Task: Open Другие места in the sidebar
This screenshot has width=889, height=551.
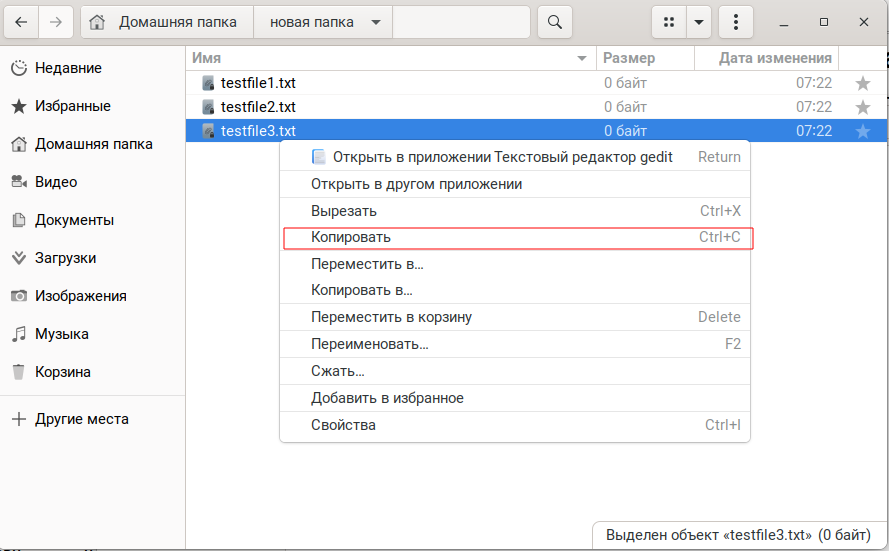Action: click(81, 419)
